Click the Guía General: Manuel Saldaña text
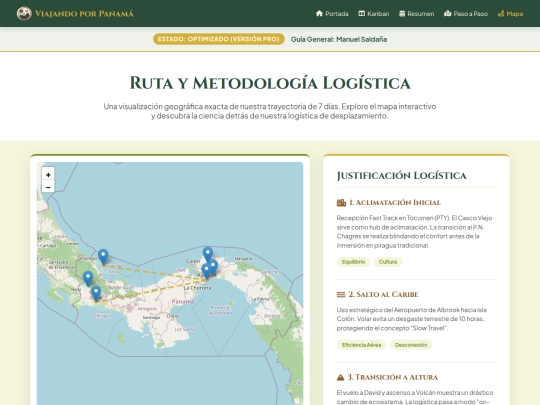Image resolution: width=540 pixels, height=405 pixels. (x=339, y=39)
